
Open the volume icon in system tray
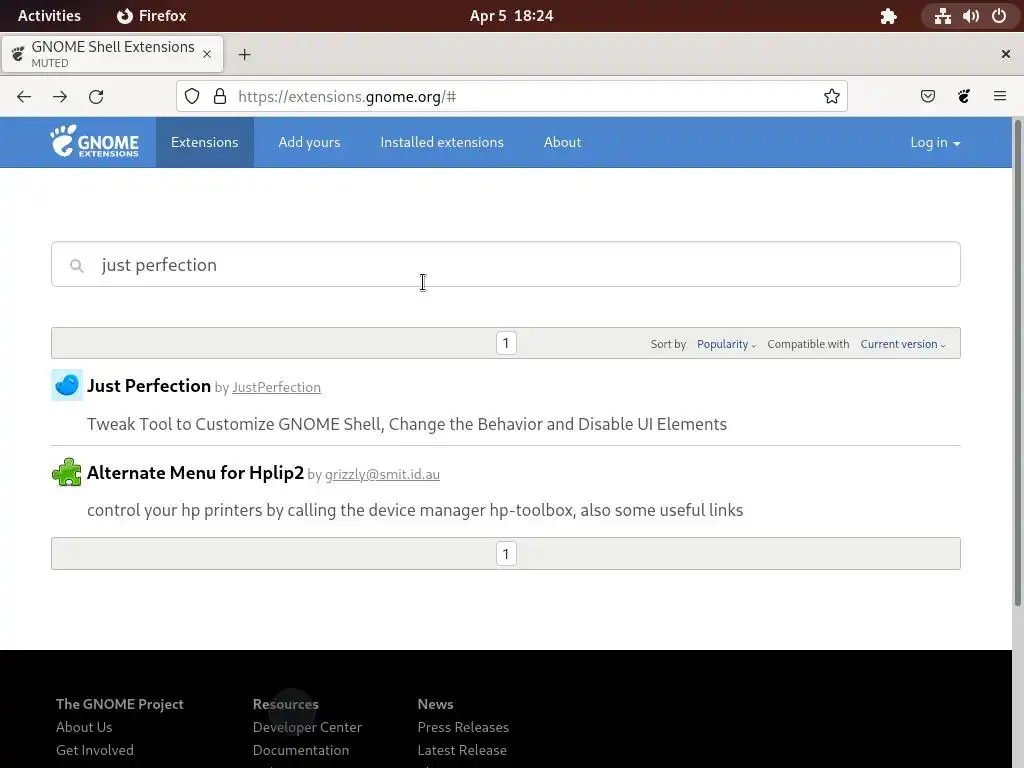click(971, 16)
